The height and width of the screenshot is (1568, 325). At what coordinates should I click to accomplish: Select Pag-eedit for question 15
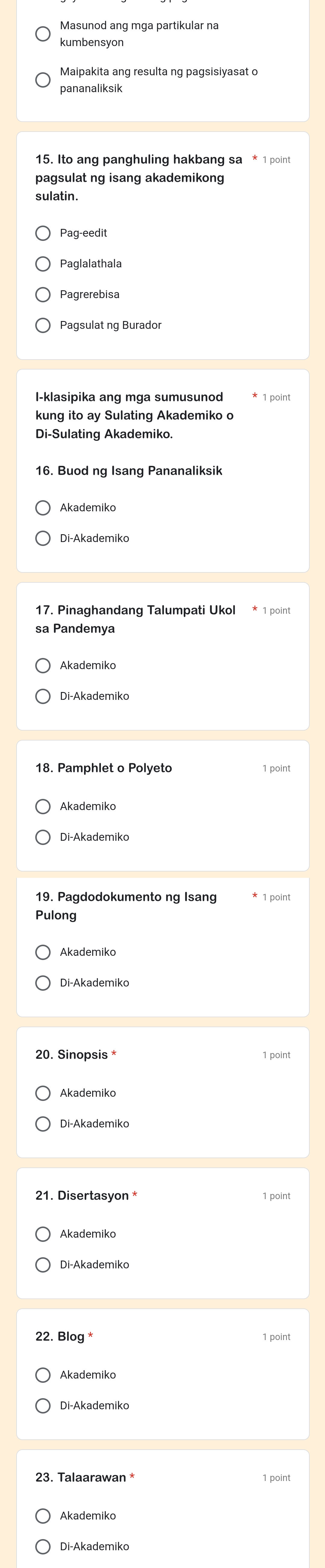[x=42, y=233]
